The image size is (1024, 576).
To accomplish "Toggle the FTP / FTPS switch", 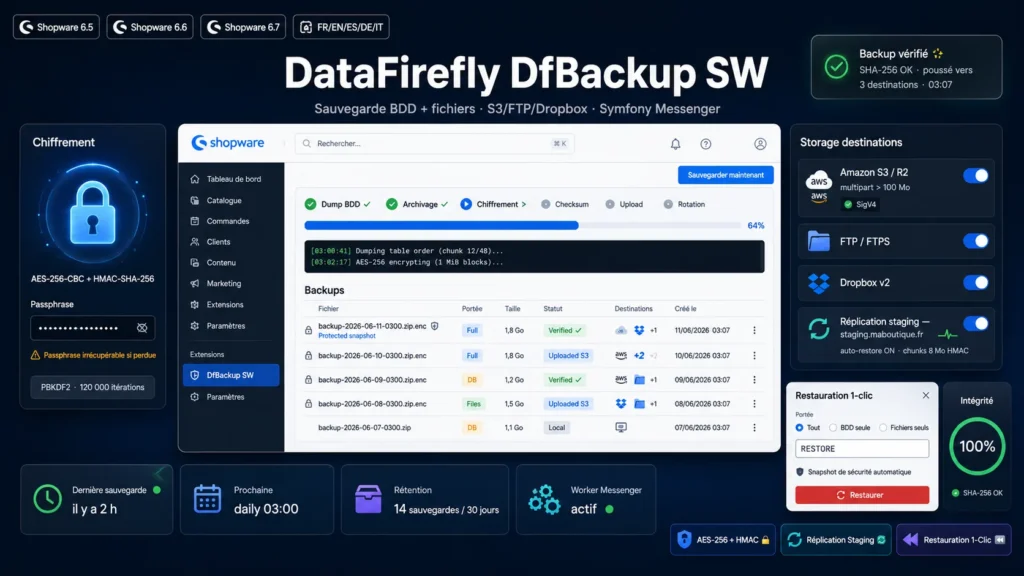I will click(976, 241).
